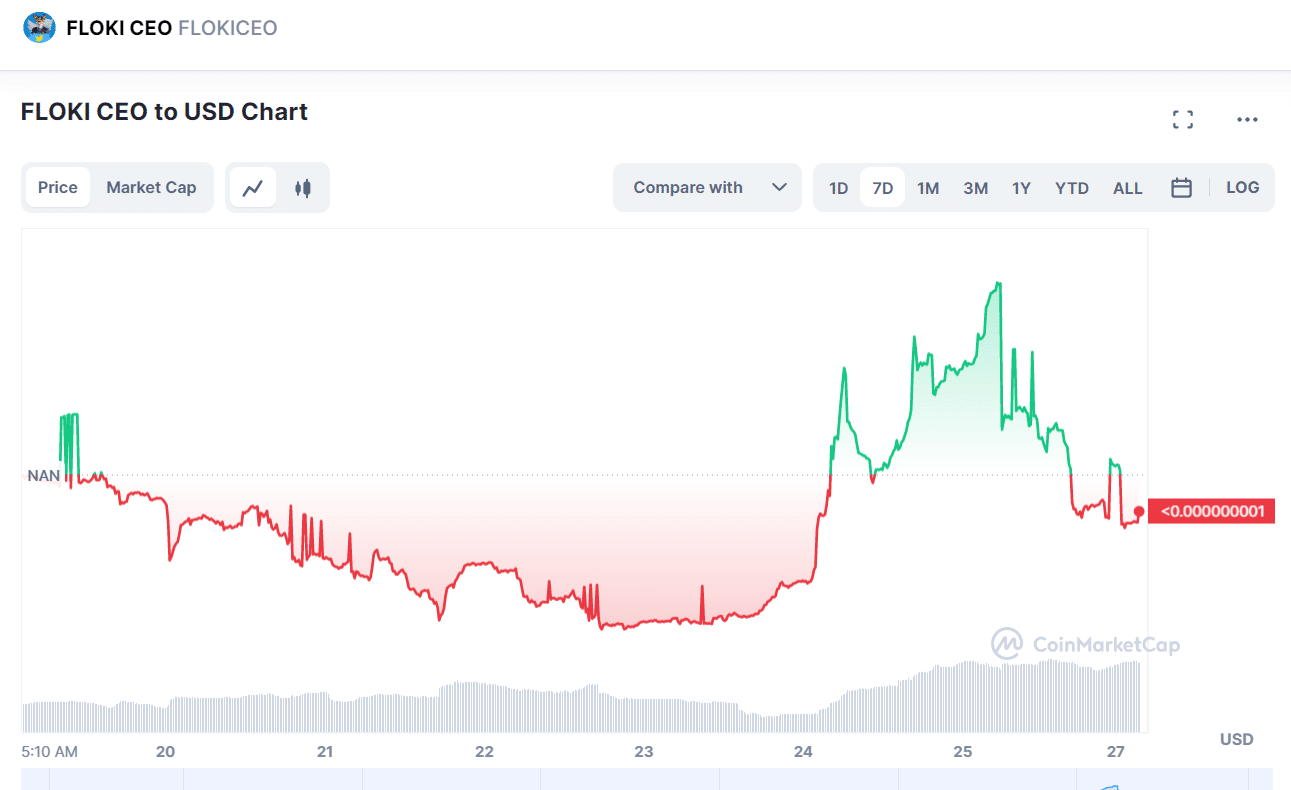Toggle LOG scale on chart

coord(1243,188)
